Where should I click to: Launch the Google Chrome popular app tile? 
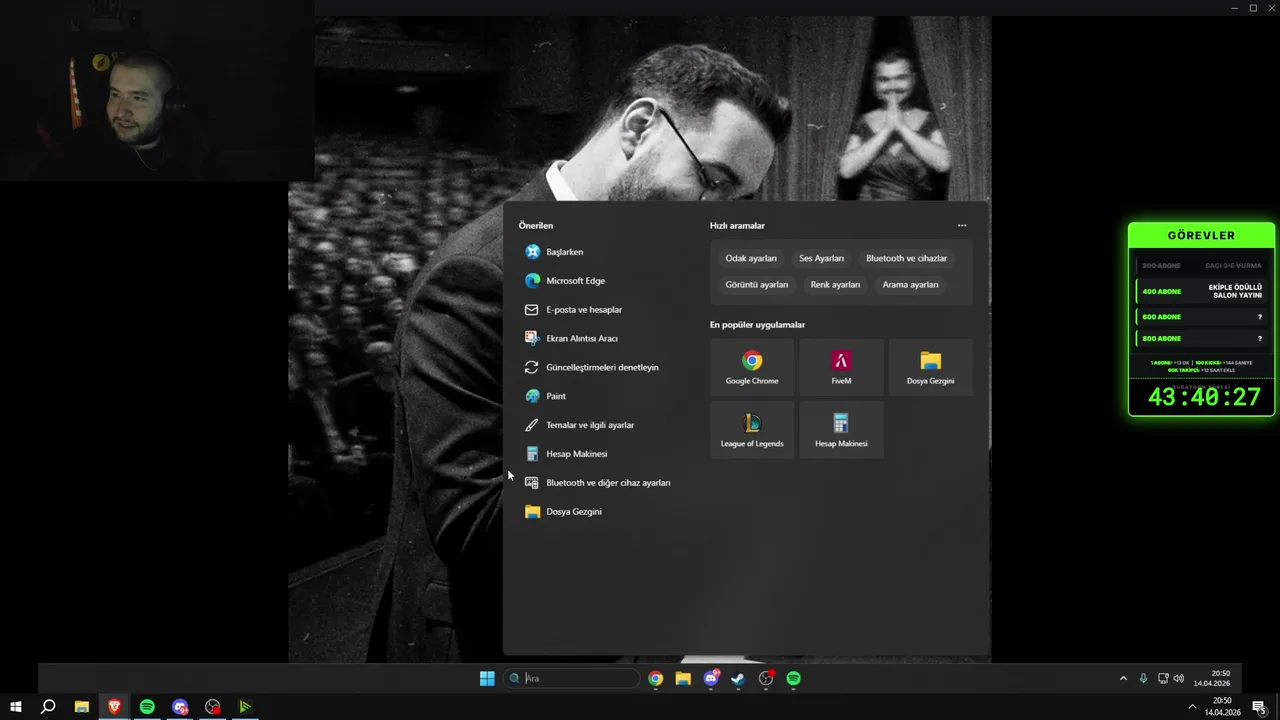click(752, 367)
